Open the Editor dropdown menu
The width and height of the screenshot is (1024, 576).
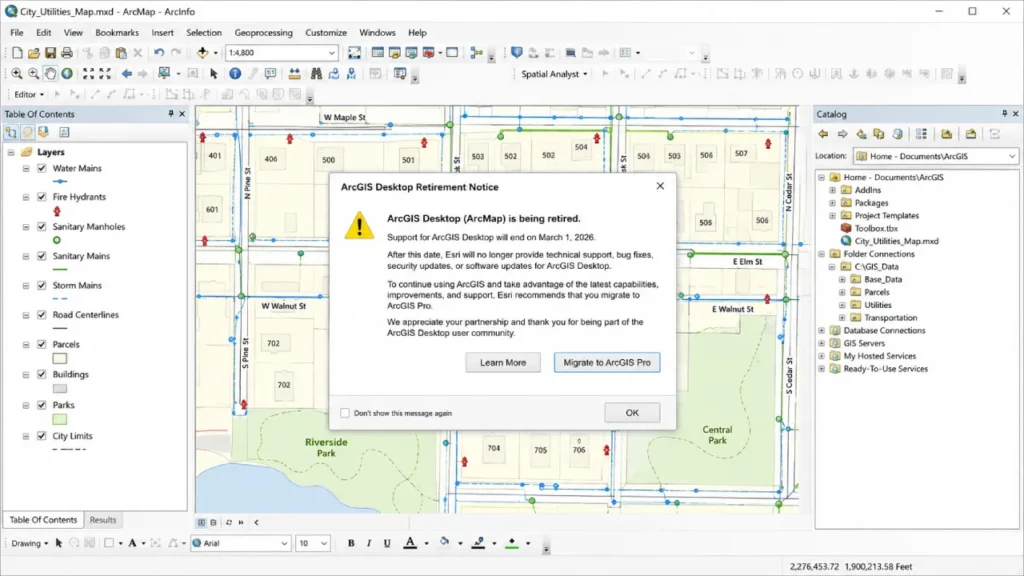click(29, 94)
